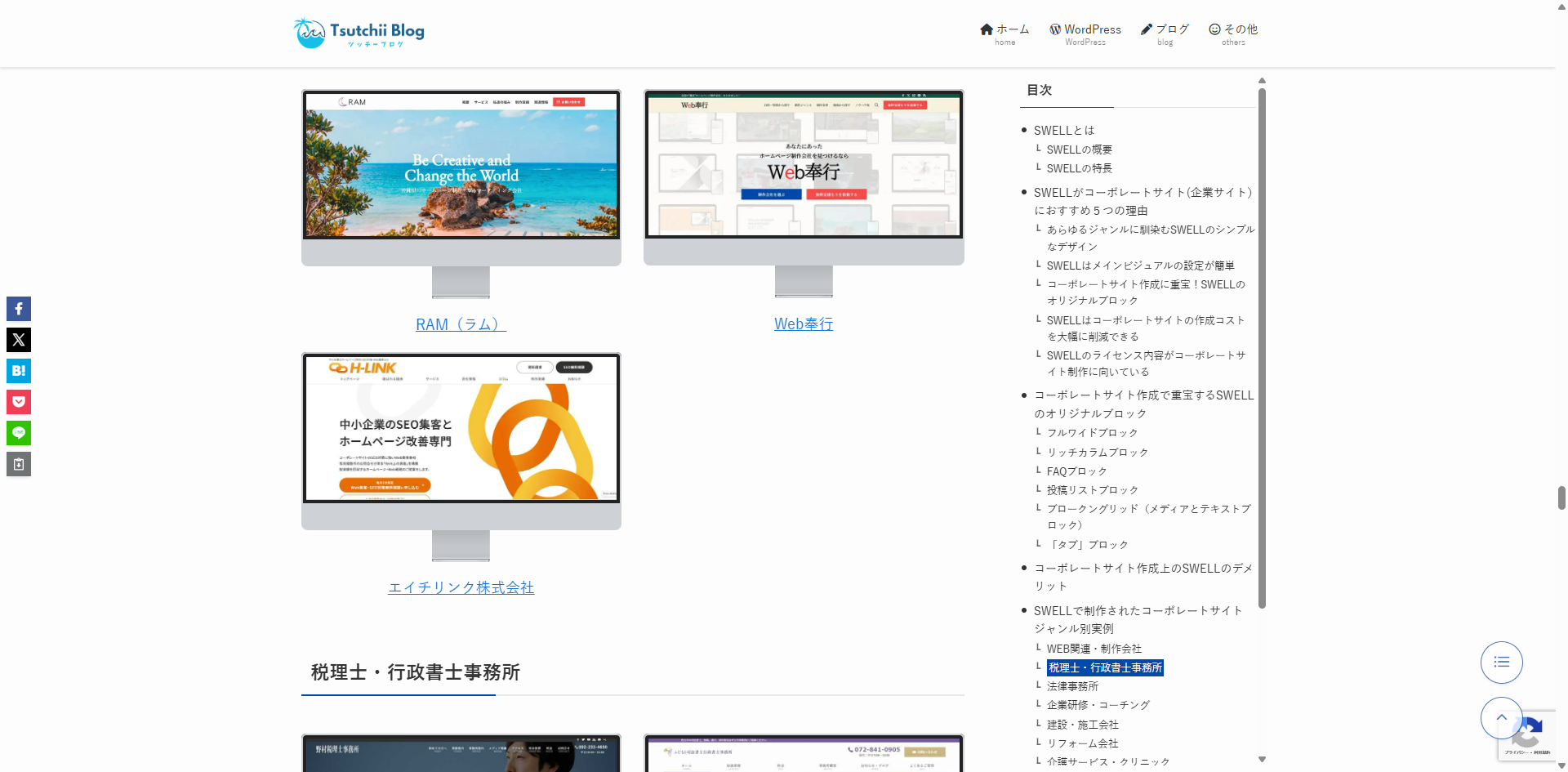
Task: Save the article to Pocket
Action: pyautogui.click(x=19, y=402)
